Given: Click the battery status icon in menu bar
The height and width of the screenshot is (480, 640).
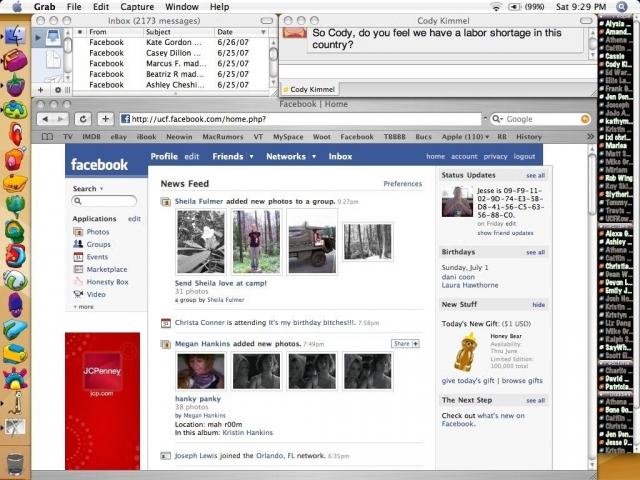Looking at the screenshot, I should pyautogui.click(x=515, y=7).
